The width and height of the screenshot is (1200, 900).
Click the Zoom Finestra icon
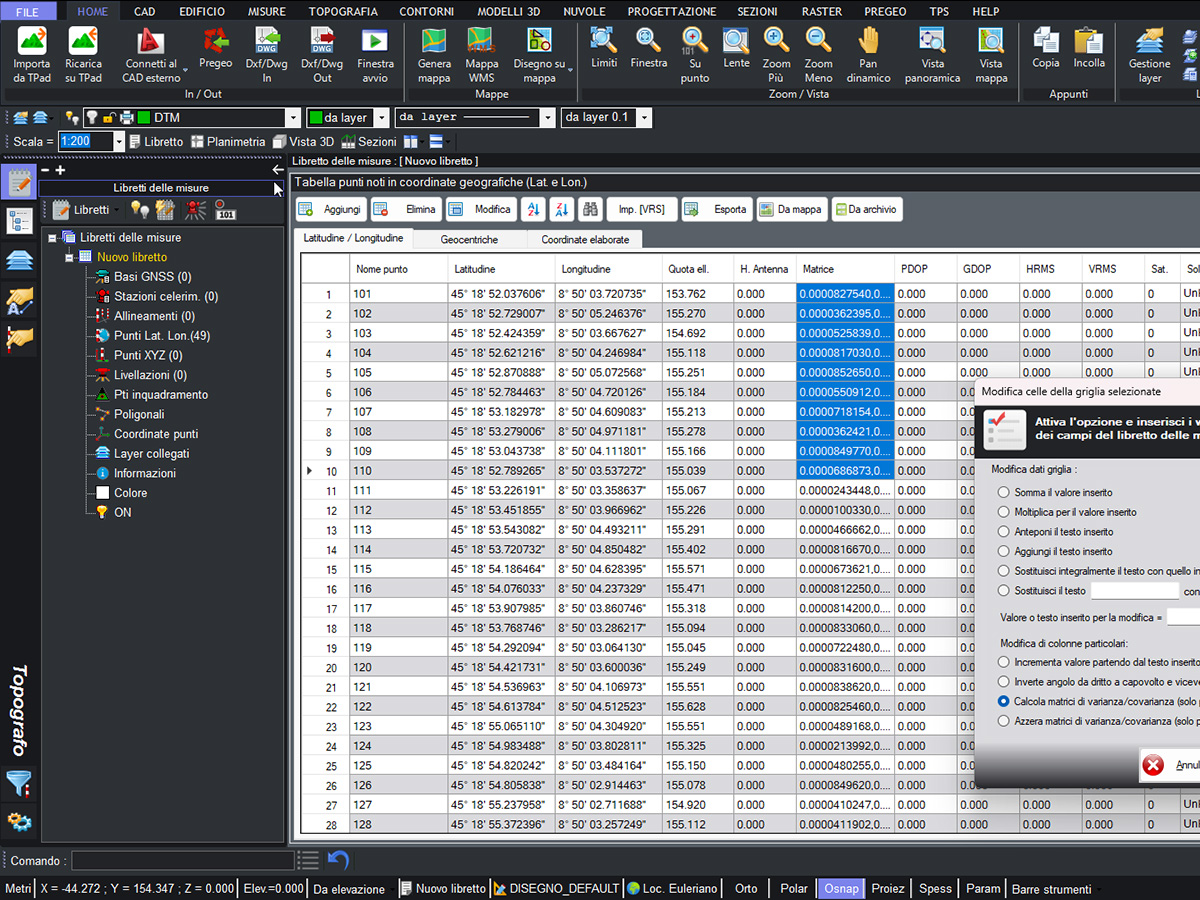click(x=649, y=48)
